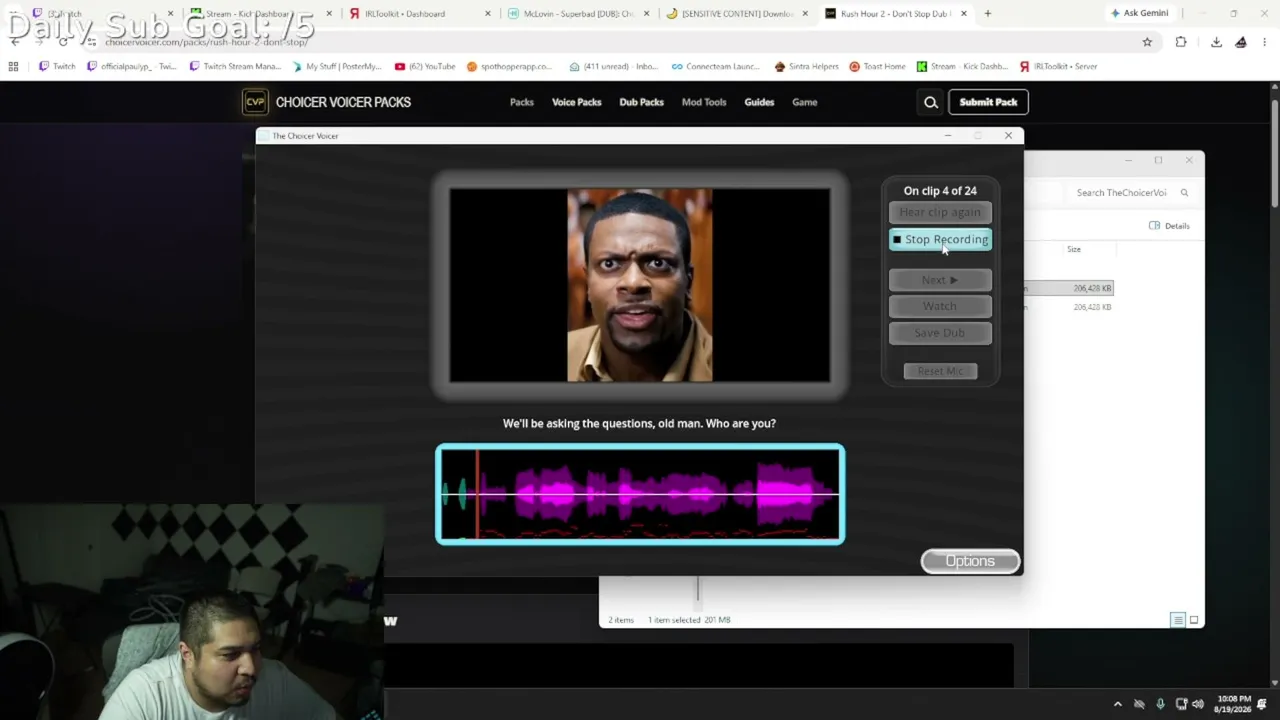This screenshot has height=720, width=1280.
Task: Click the audio waveform recording panel
Action: click(x=640, y=494)
